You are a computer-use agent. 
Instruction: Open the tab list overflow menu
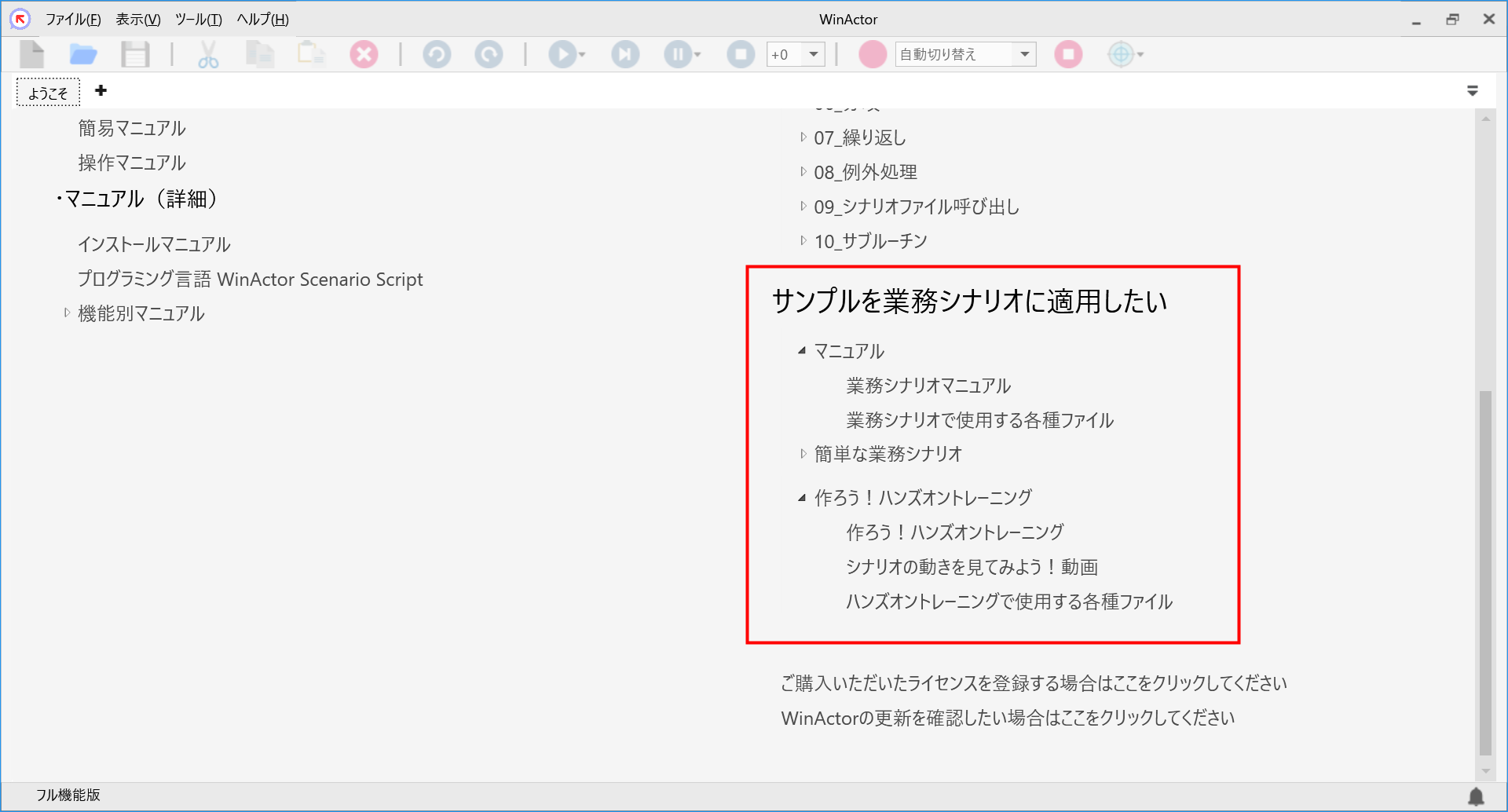click(1473, 91)
